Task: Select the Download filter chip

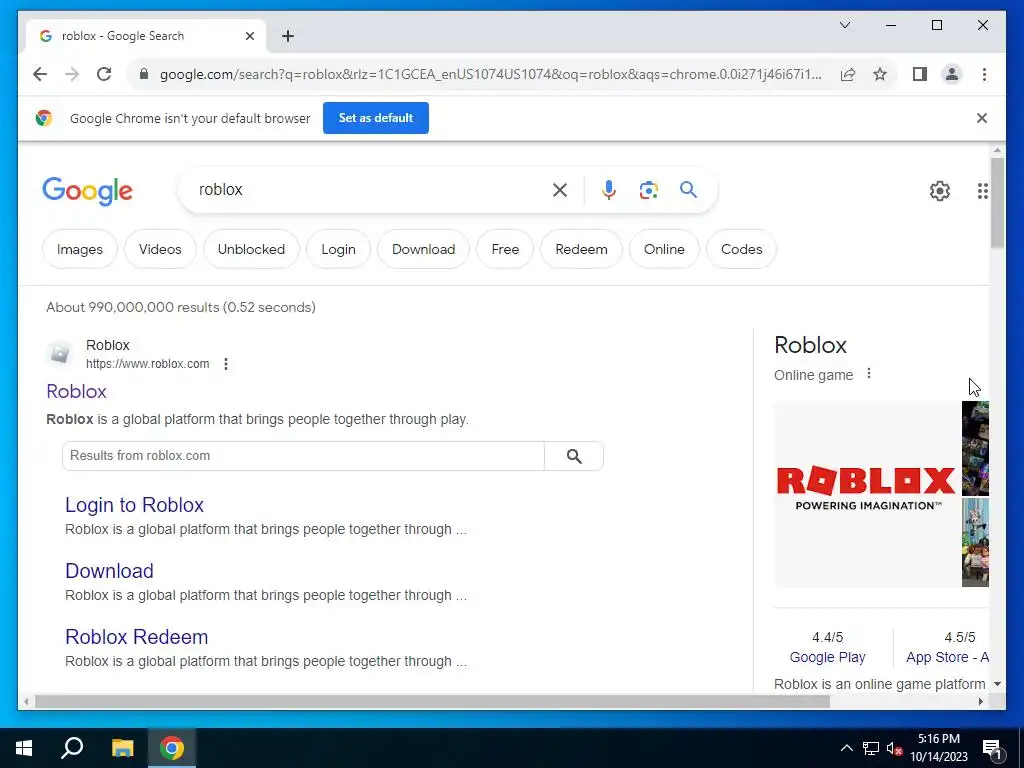Action: (x=423, y=249)
